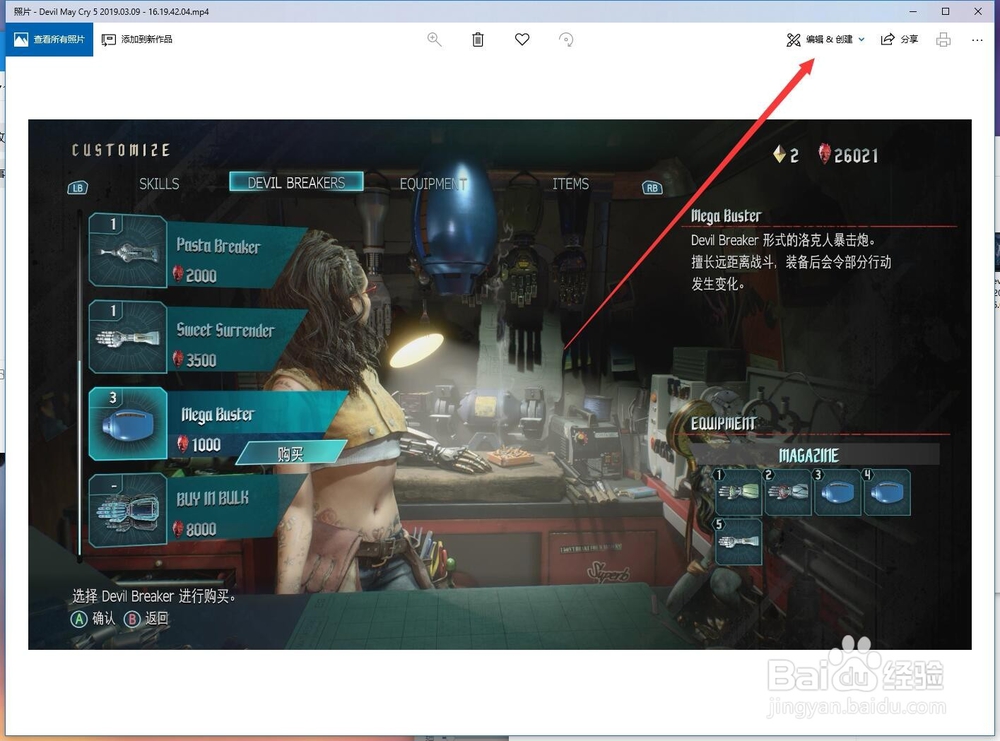Click the Pasta Breaker 2000 price
Screen dimensions: 1000x741
pos(195,275)
